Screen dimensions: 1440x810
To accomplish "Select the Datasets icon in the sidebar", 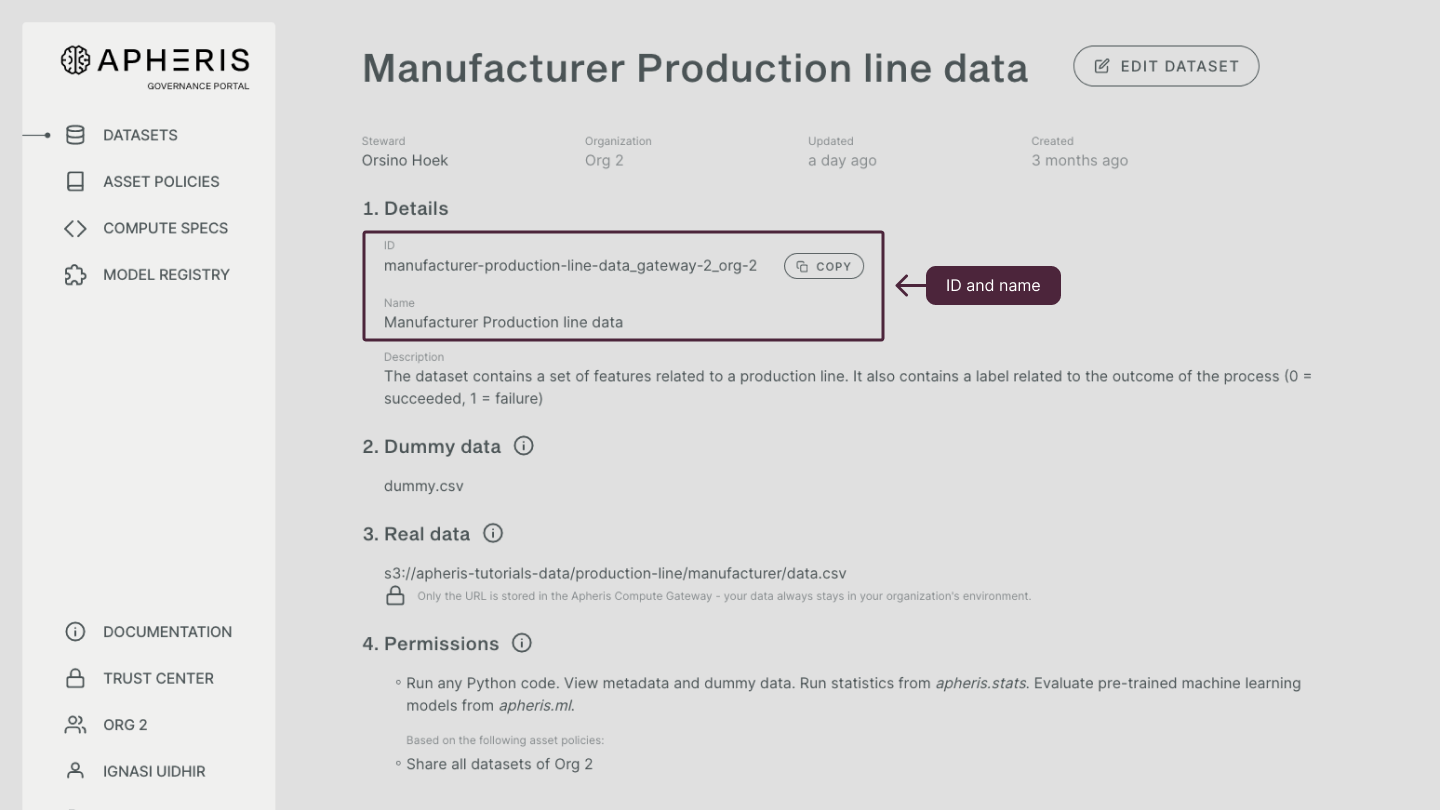I will tap(75, 135).
